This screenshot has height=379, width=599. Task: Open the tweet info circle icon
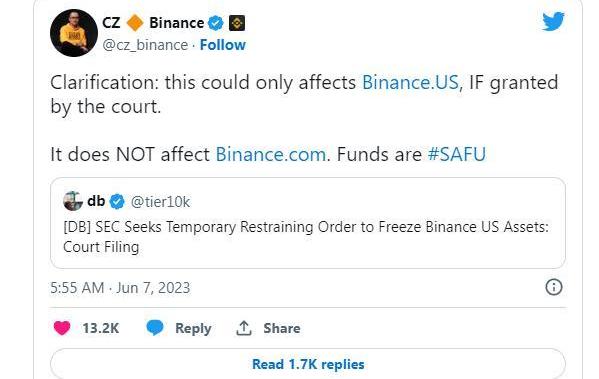click(554, 287)
